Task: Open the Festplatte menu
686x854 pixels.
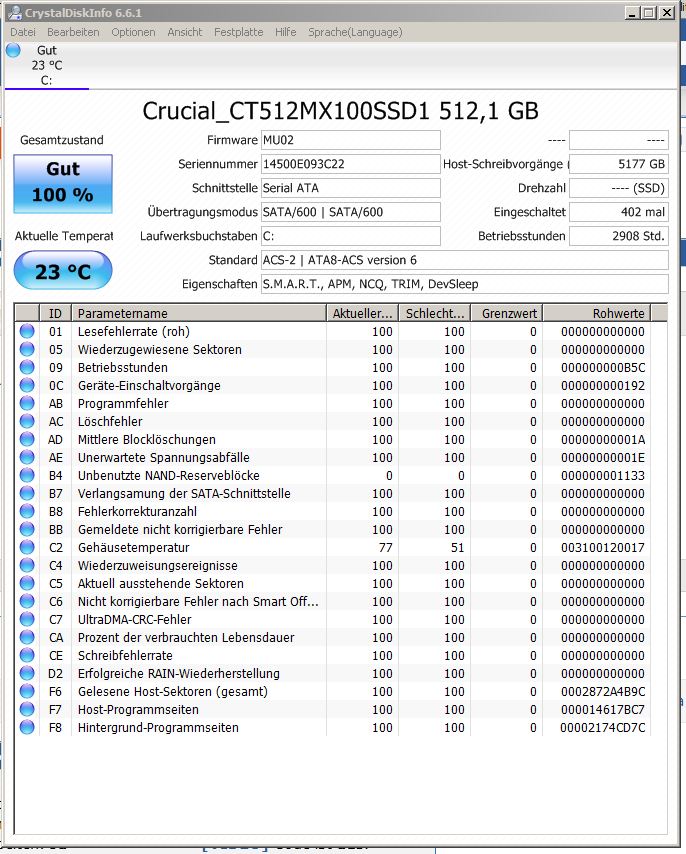Action: [238, 32]
